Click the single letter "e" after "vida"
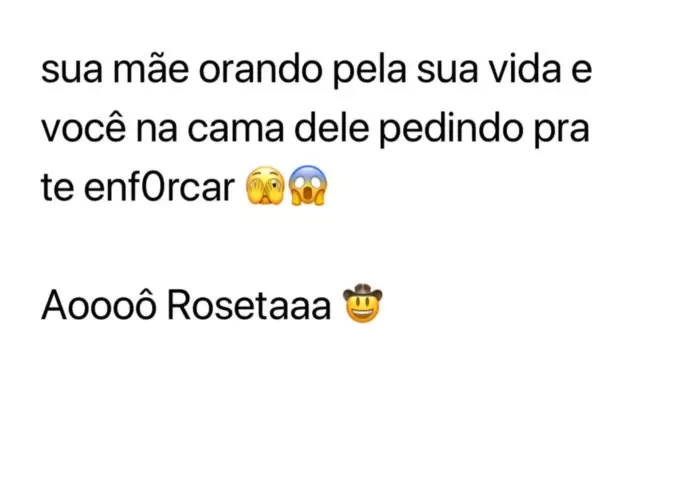 (582, 71)
